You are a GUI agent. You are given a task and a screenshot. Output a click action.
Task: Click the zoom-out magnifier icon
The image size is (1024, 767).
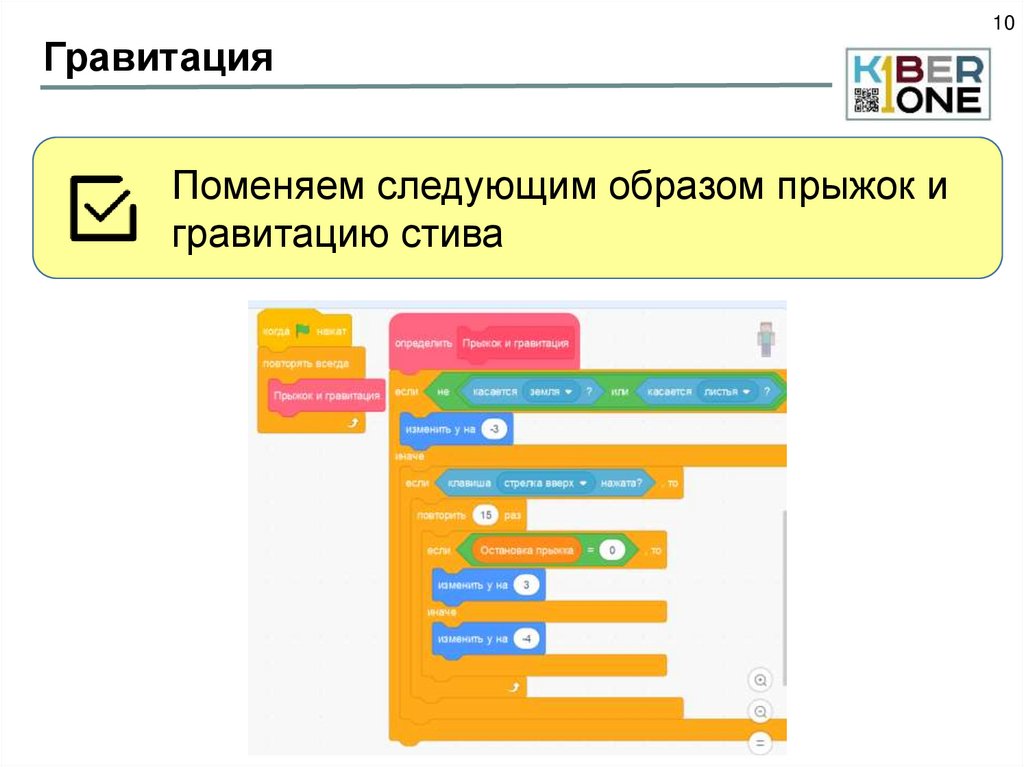(759, 712)
